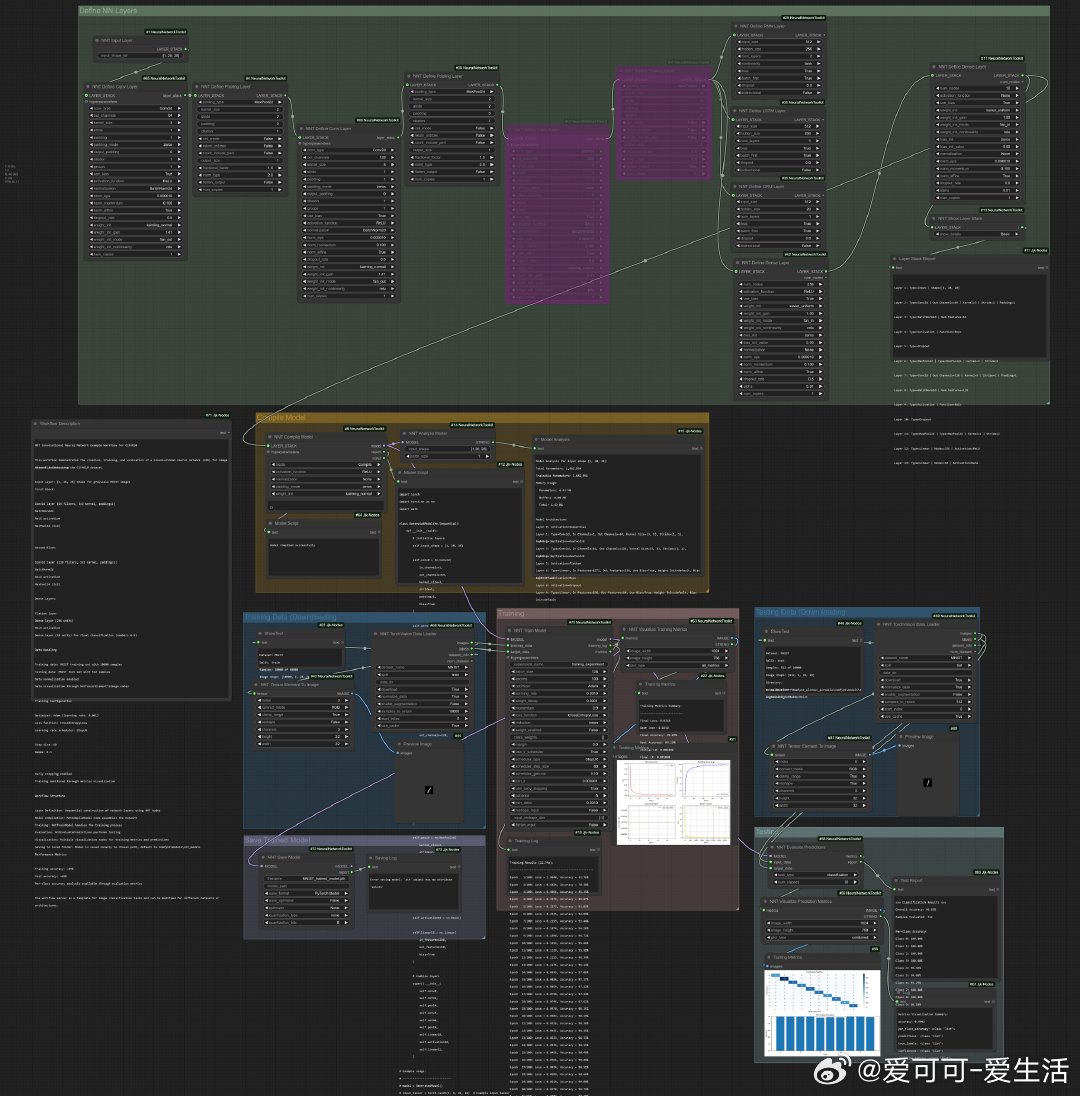Image resolution: width=1080 pixels, height=1096 pixels.
Task: Select the Compile Model group title
Action: pyautogui.click(x=281, y=417)
